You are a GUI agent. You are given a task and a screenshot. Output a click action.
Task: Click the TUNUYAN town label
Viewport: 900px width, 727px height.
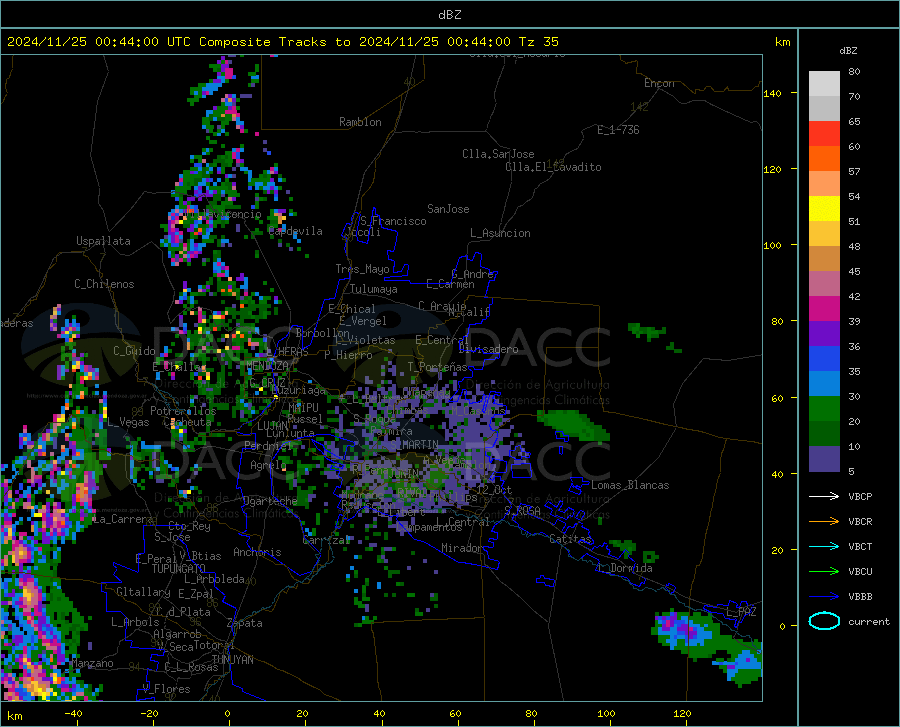(x=232, y=660)
